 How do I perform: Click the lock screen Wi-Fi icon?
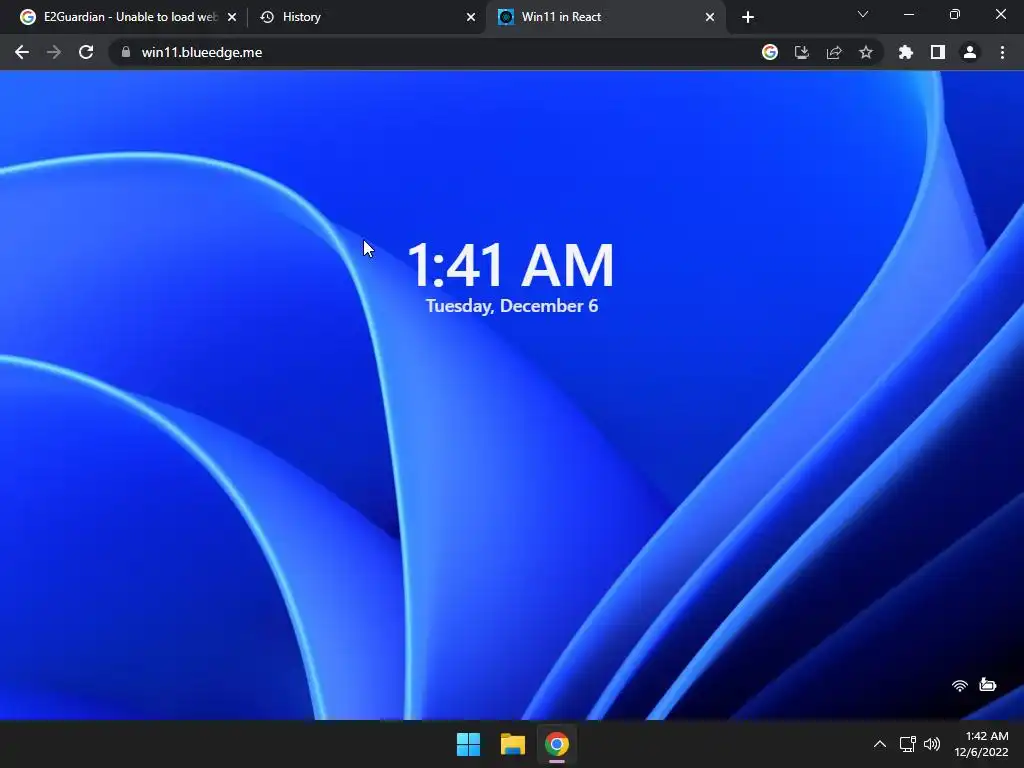(x=959, y=685)
